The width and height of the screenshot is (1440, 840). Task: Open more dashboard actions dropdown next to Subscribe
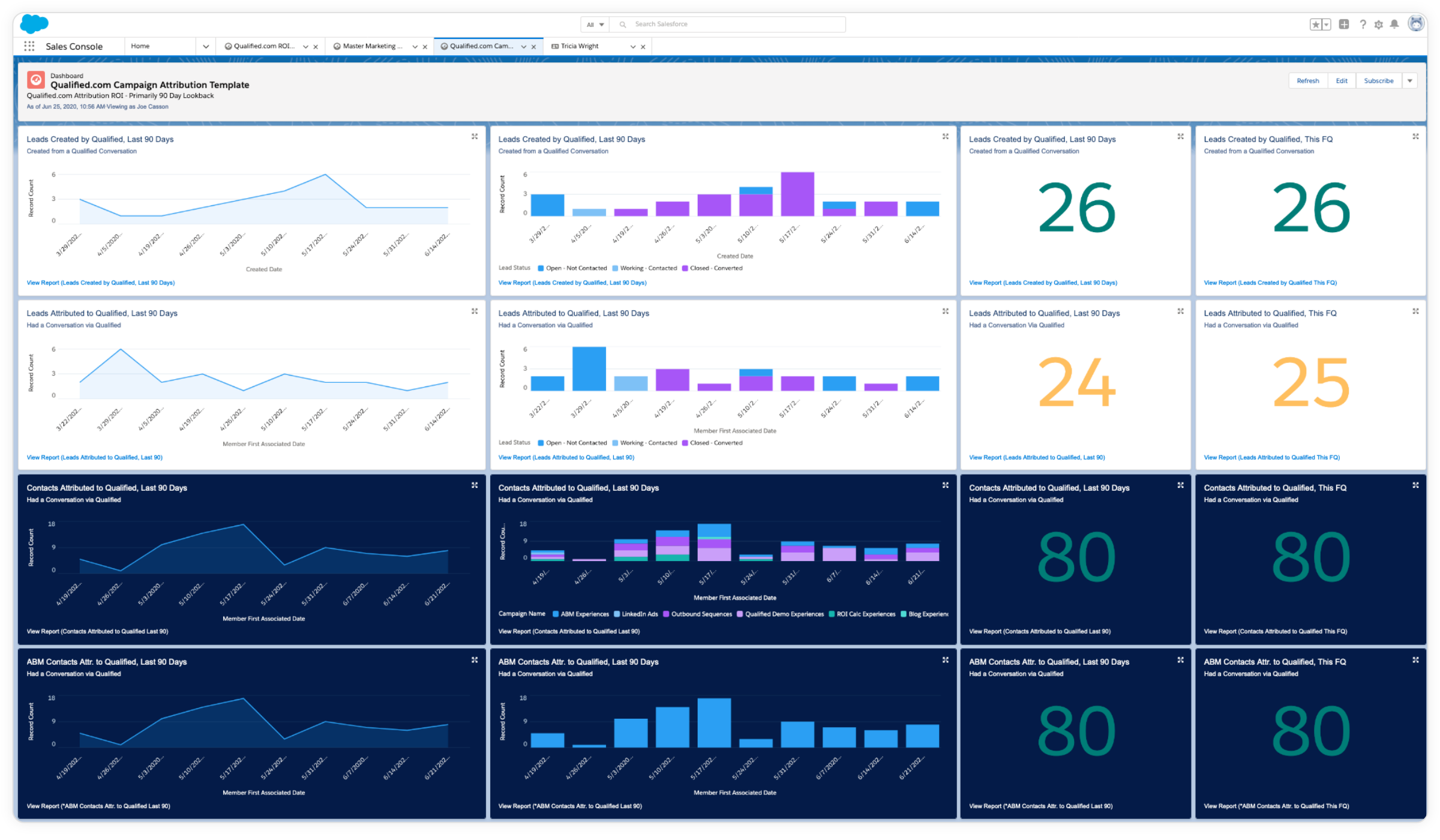point(1410,81)
